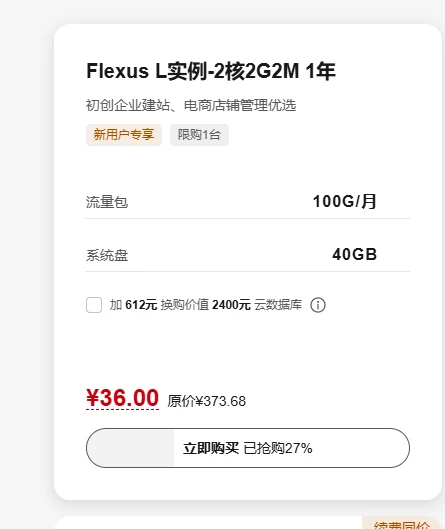The width and height of the screenshot is (445, 529).
Task: Click the 加 612元 add-on price text
Action: [x=133, y=305]
